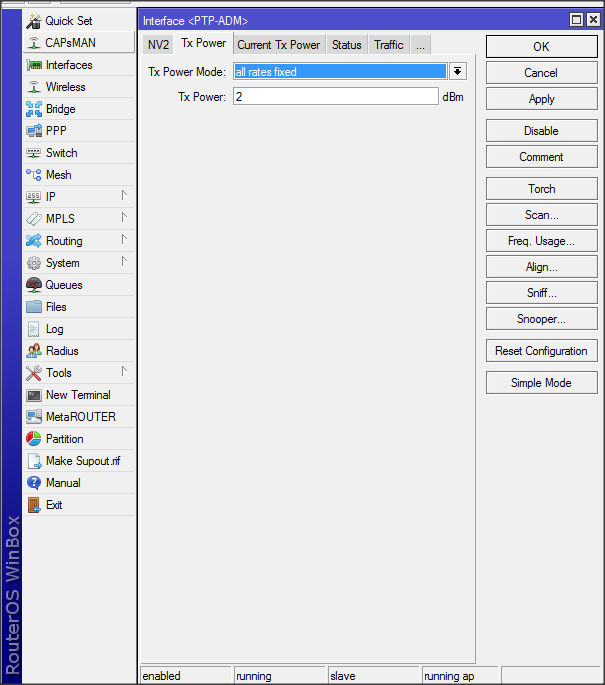Select the Tx Power tab

pyautogui.click(x=204, y=43)
